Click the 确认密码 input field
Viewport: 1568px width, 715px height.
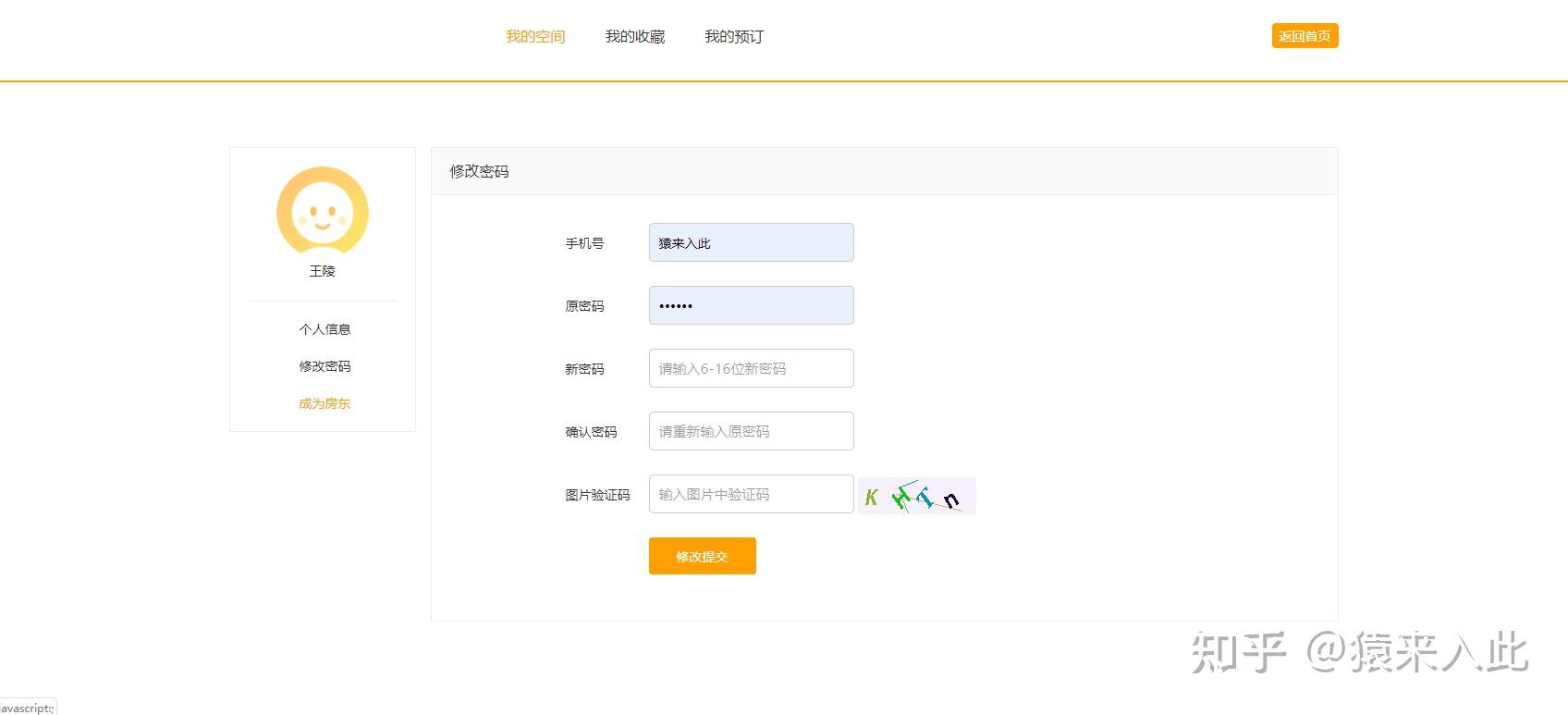click(x=752, y=431)
